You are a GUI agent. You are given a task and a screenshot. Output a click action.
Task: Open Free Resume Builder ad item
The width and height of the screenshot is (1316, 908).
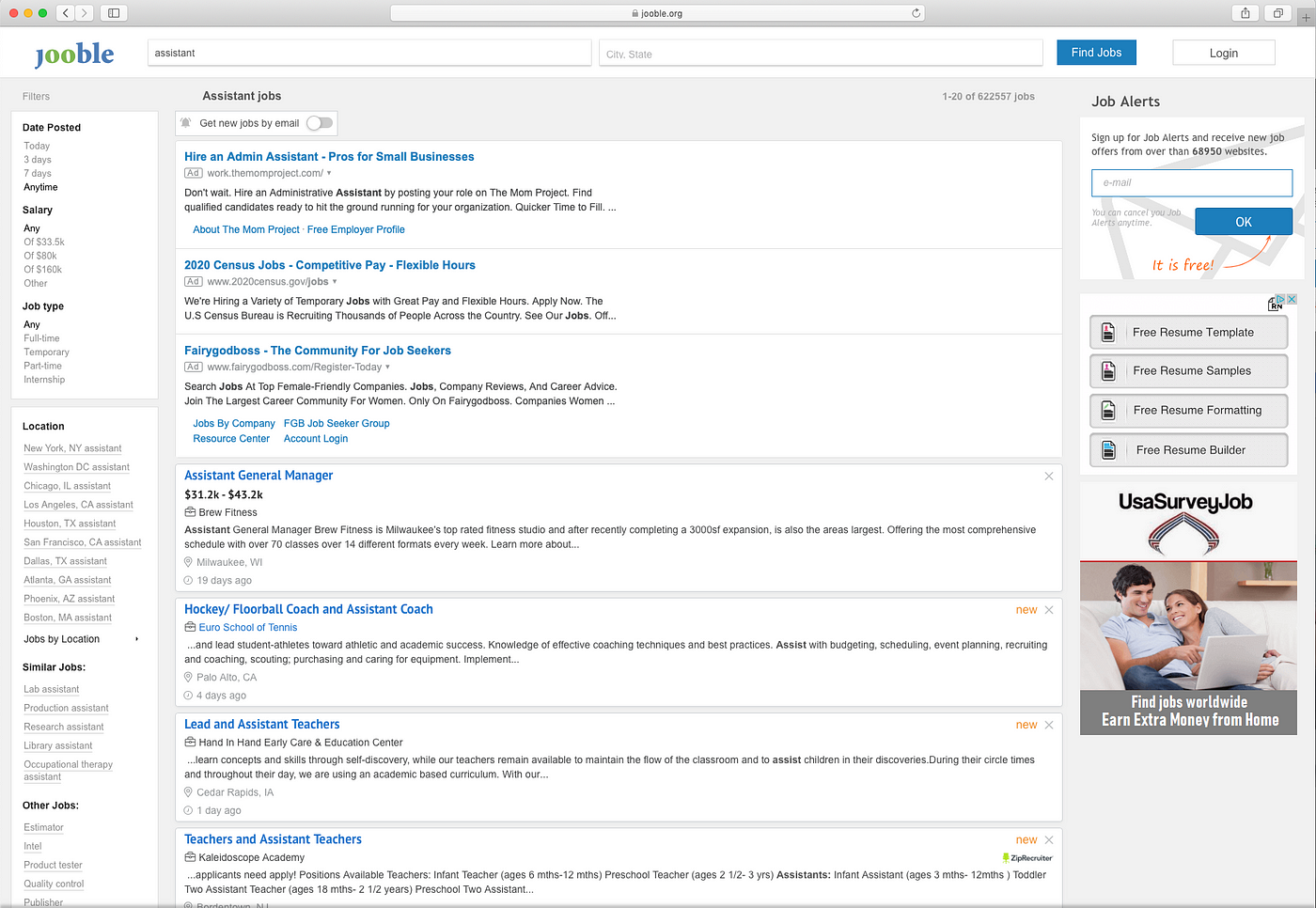click(x=1188, y=450)
